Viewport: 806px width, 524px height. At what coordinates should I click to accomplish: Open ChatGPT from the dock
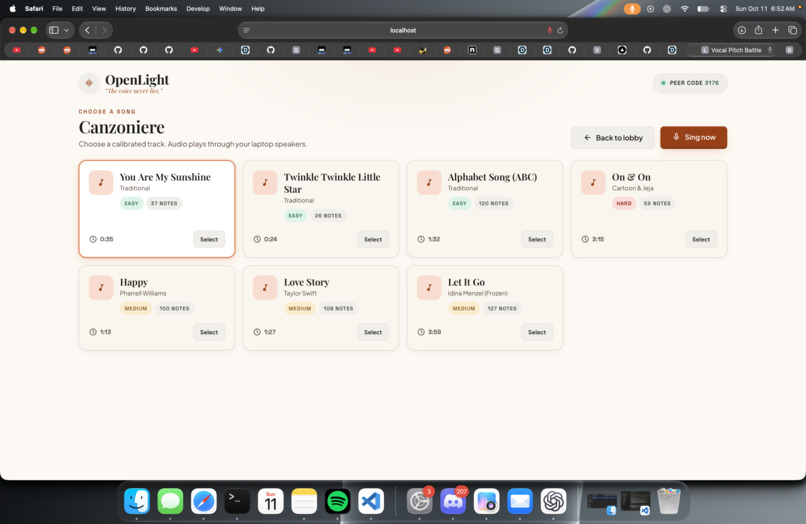click(x=553, y=501)
